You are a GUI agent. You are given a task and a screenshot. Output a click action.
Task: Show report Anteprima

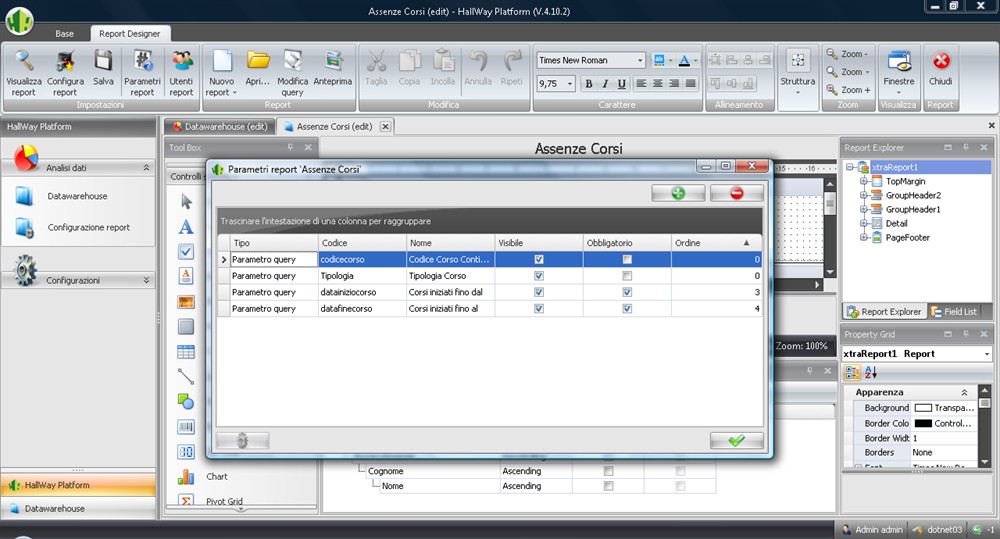(x=332, y=68)
